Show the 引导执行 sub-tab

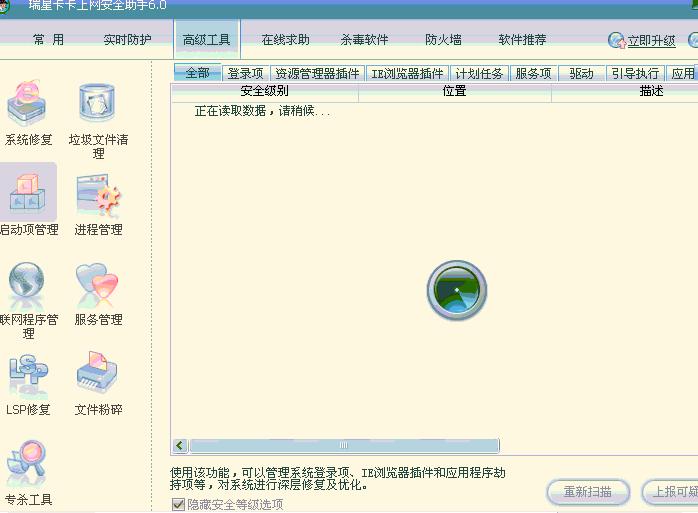(x=635, y=73)
